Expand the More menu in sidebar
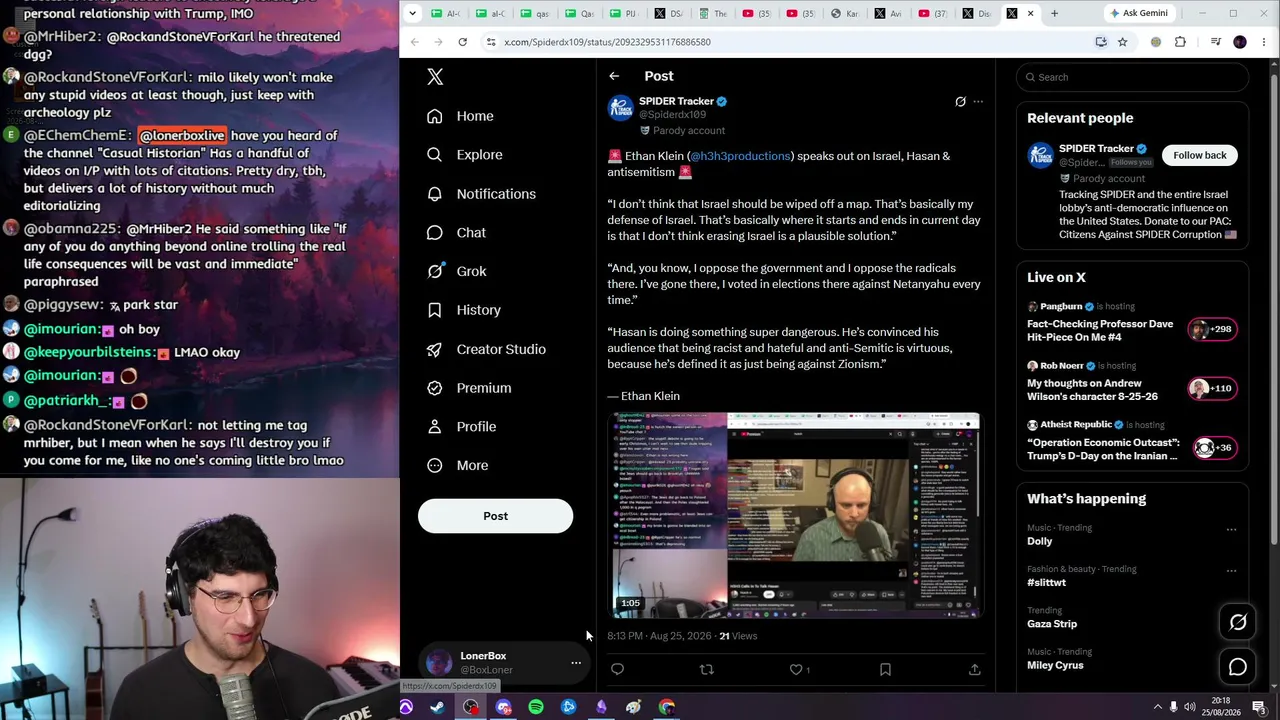The height and width of the screenshot is (720, 1280). click(x=457, y=465)
